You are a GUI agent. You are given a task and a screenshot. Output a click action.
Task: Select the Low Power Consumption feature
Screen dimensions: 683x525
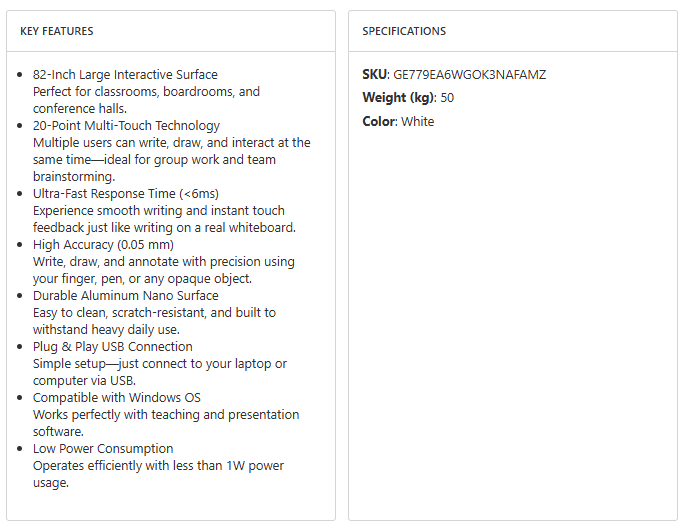tap(103, 449)
